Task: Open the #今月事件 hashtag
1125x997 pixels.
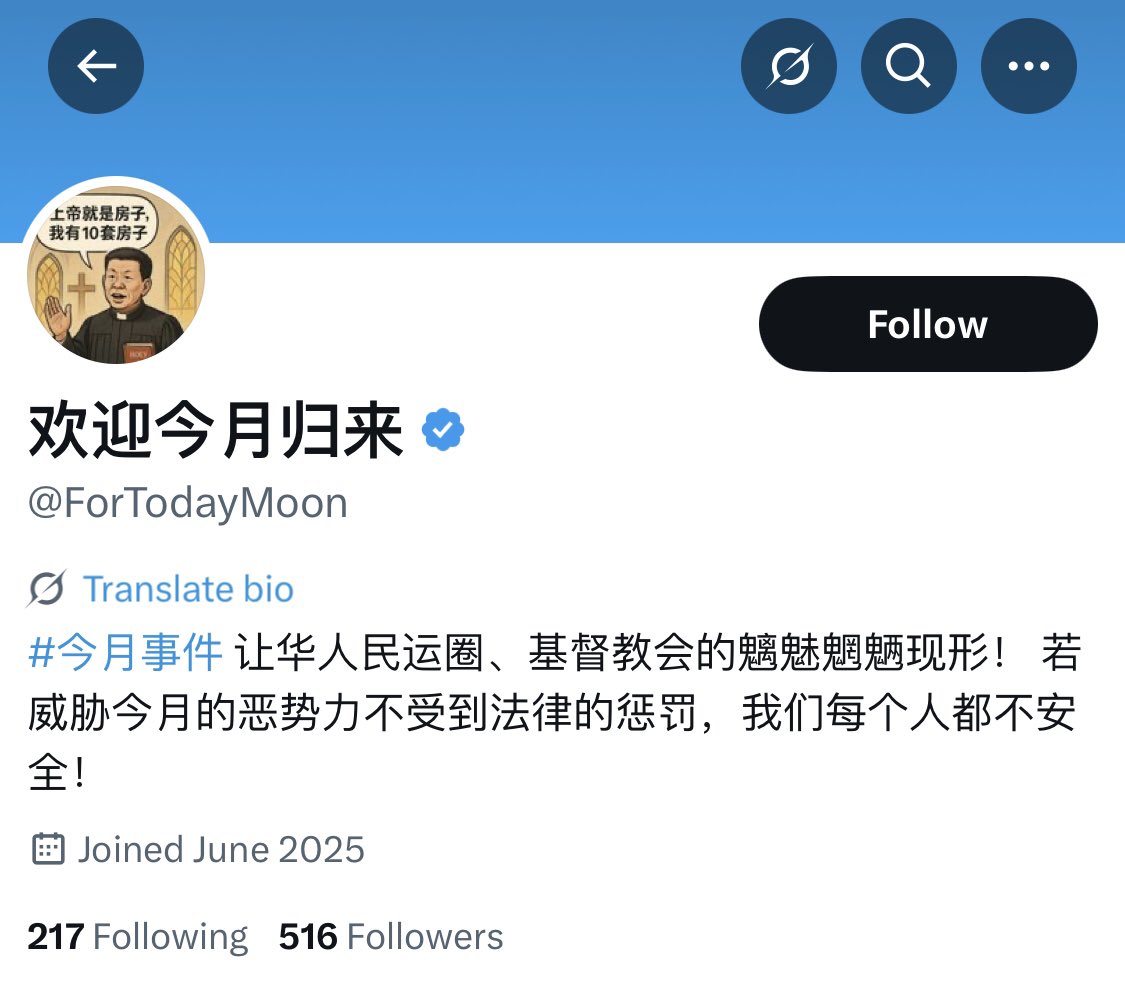Action: click(125, 653)
